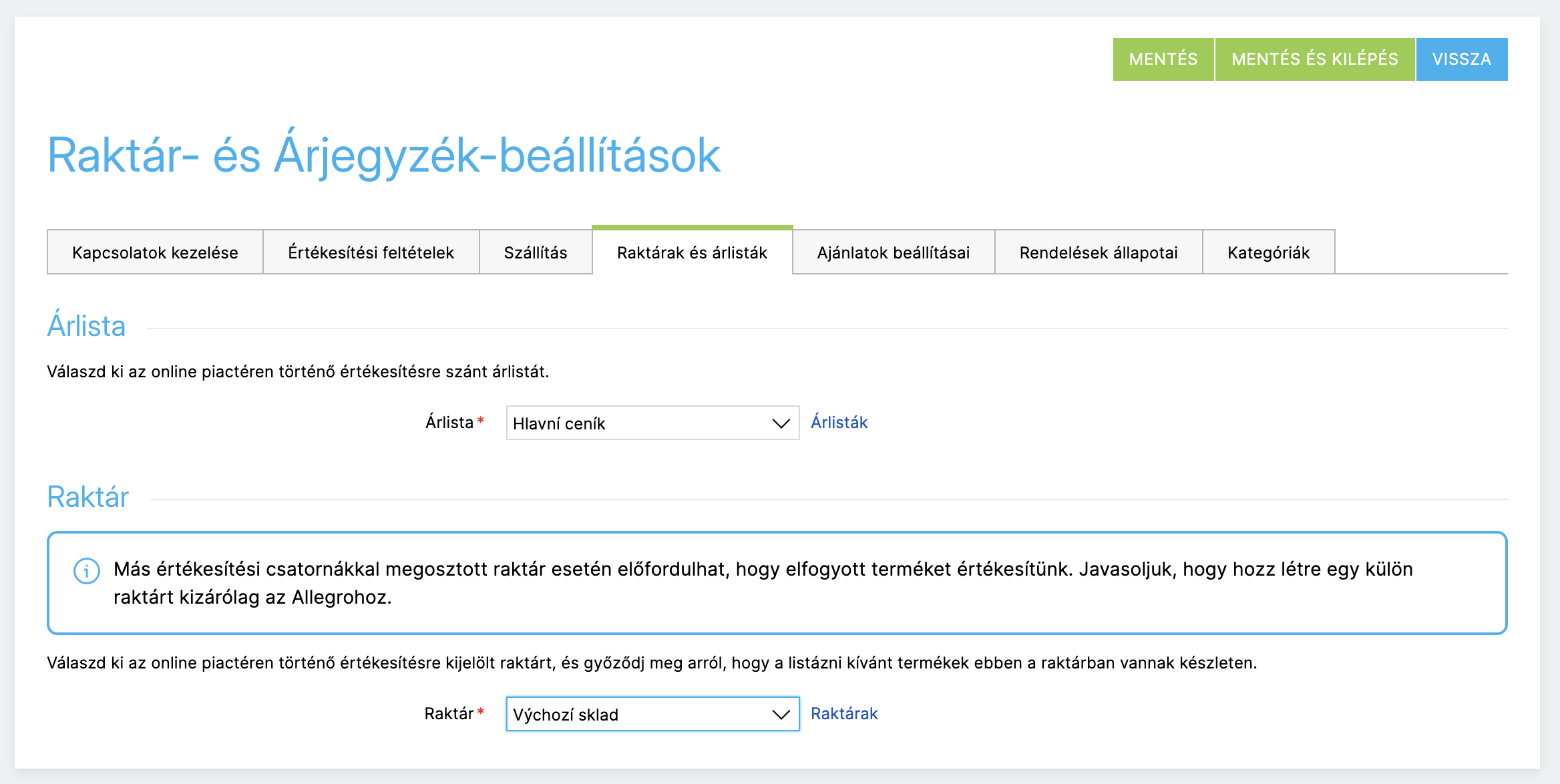Image resolution: width=1560 pixels, height=784 pixels.
Task: Click Mentés és kilépés button
Action: pos(1314,59)
